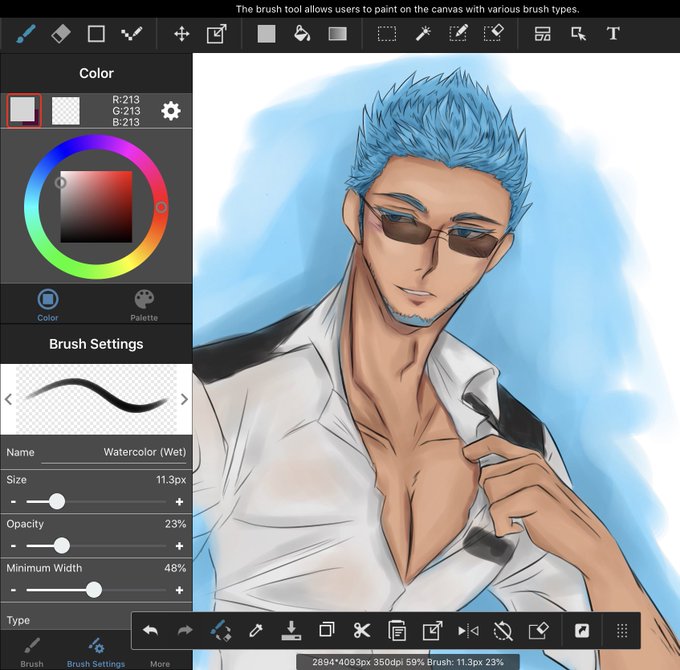Grab the shortcut bar dotted handle
The image size is (680, 670).
point(622,631)
